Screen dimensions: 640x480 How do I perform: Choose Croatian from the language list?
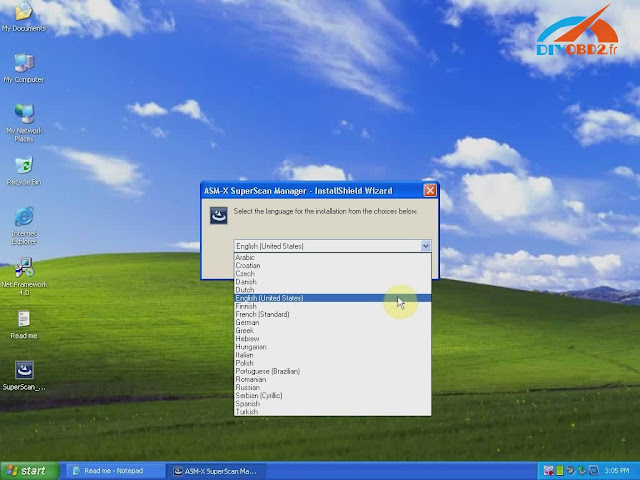[x=332, y=266]
